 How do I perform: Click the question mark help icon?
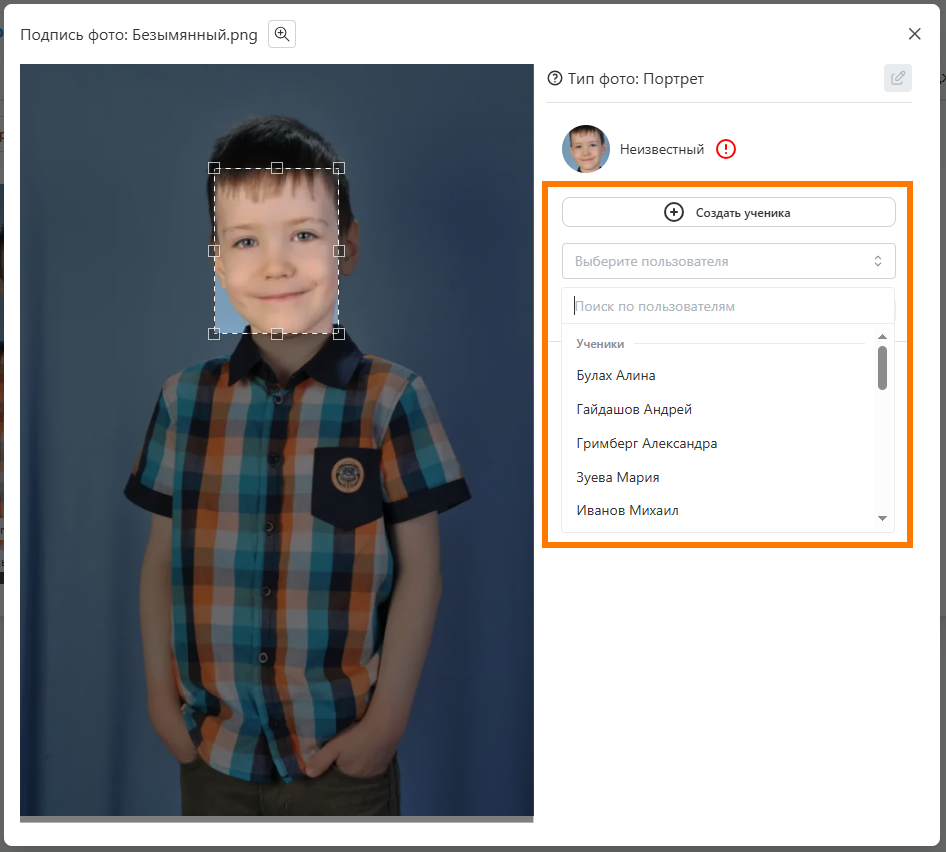click(x=555, y=78)
